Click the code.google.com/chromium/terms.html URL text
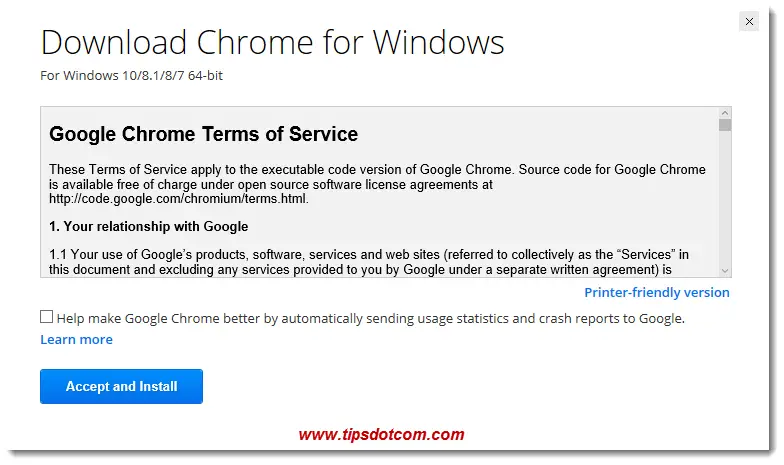This screenshot has width=784, height=465. pyautogui.click(x=178, y=199)
